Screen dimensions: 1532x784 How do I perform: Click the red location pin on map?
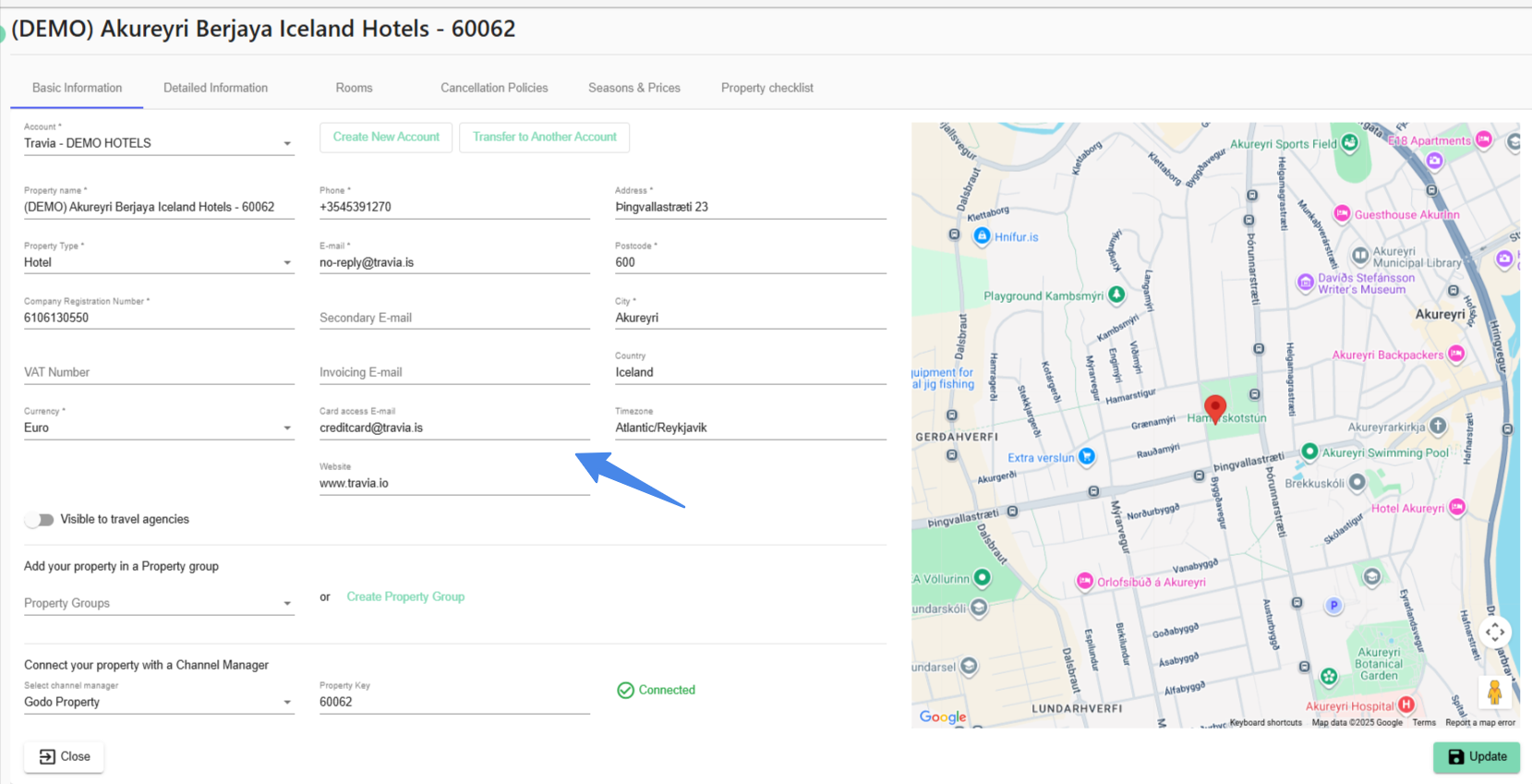[x=1215, y=408]
